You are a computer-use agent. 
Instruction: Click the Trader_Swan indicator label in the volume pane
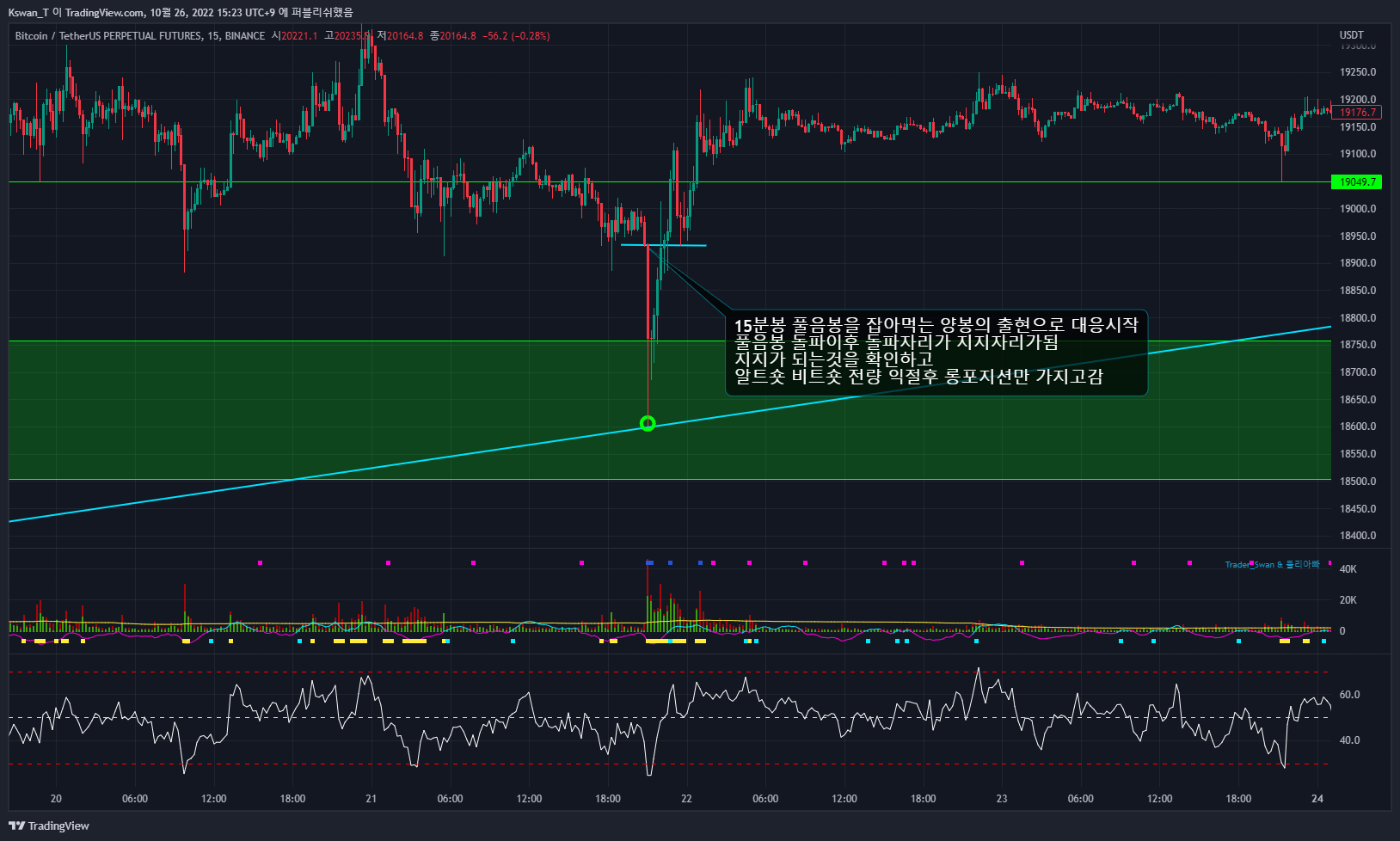[x=1272, y=565]
